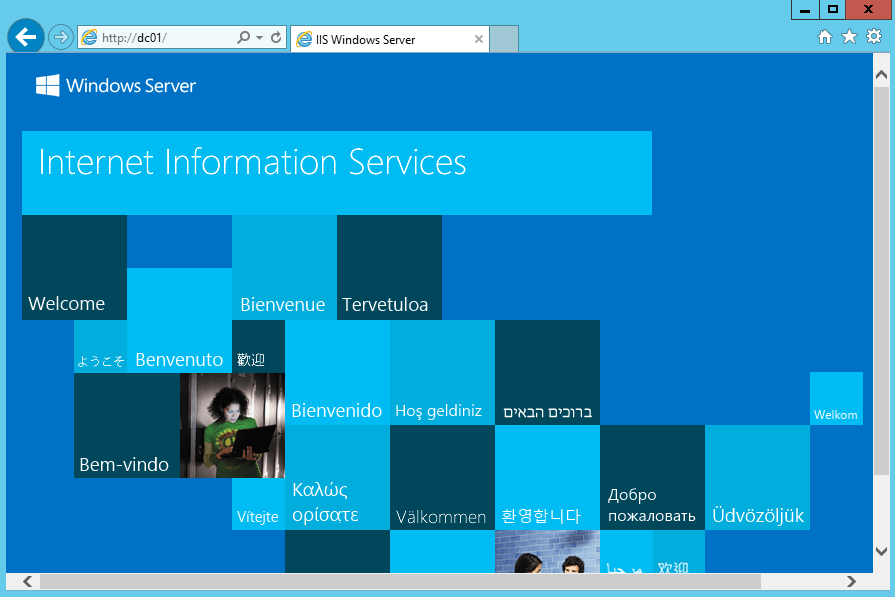Maximize the Internet Explorer window

833,10
